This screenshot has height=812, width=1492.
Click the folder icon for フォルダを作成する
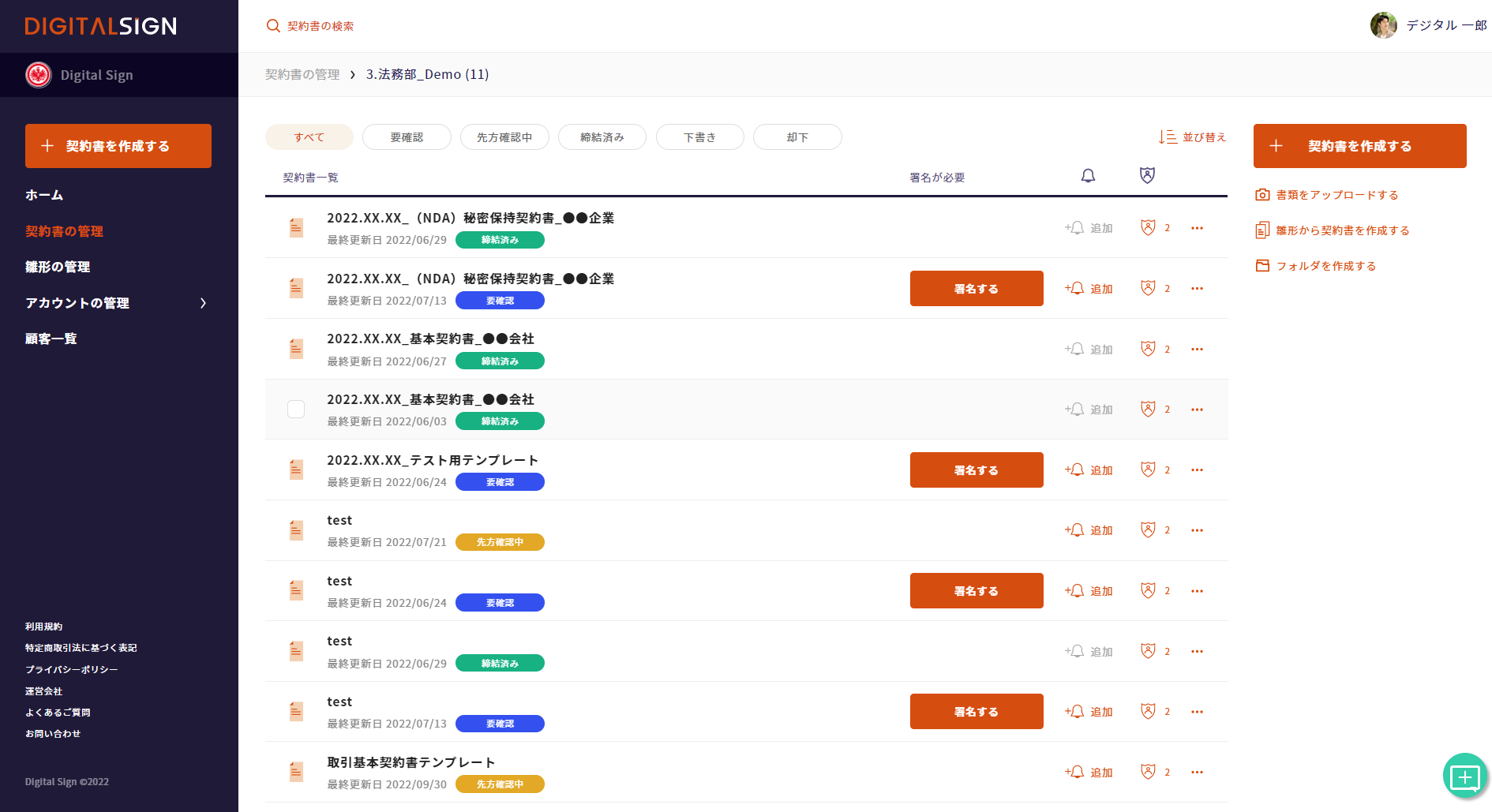pyautogui.click(x=1262, y=266)
